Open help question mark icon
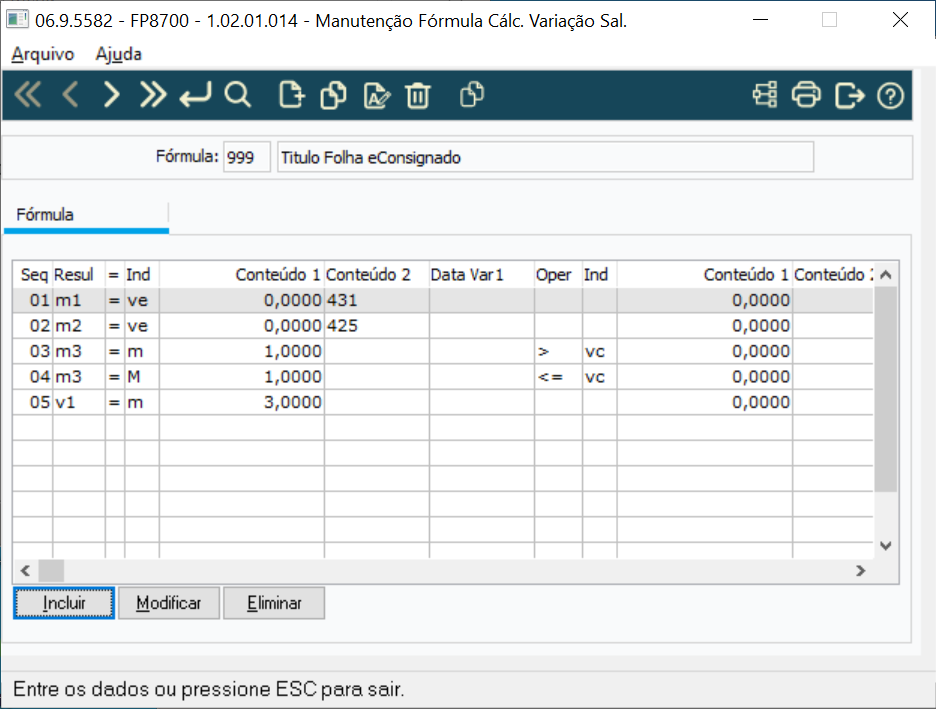 pyautogui.click(x=891, y=95)
